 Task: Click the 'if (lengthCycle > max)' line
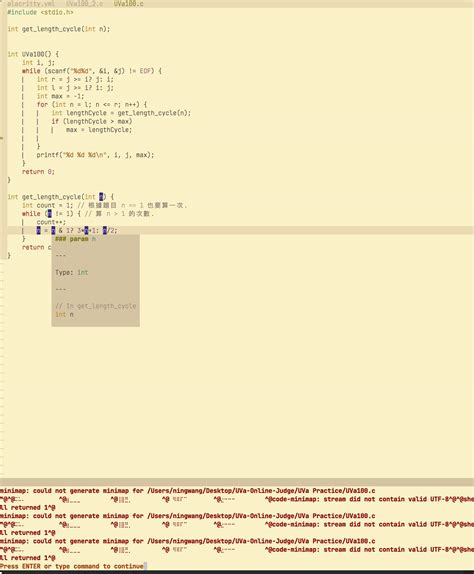point(92,122)
